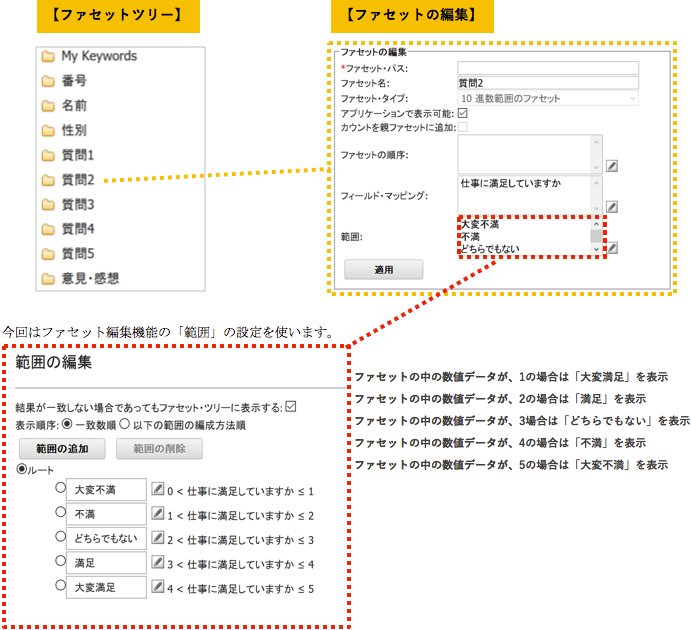Toggle the アプリケーションで表示可能 checkbox

coord(462,113)
